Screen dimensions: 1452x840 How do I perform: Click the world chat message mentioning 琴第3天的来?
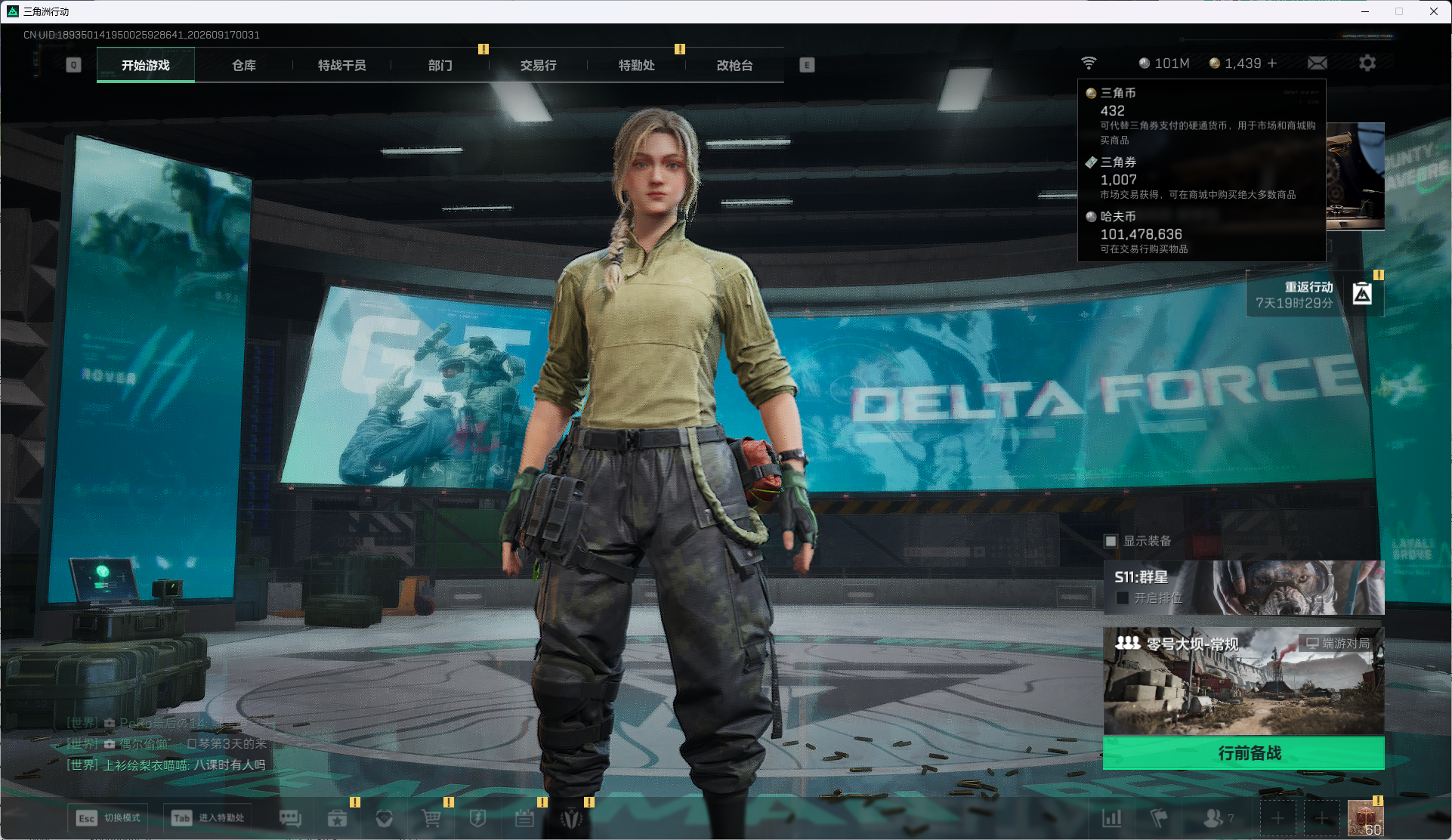pyautogui.click(x=167, y=744)
